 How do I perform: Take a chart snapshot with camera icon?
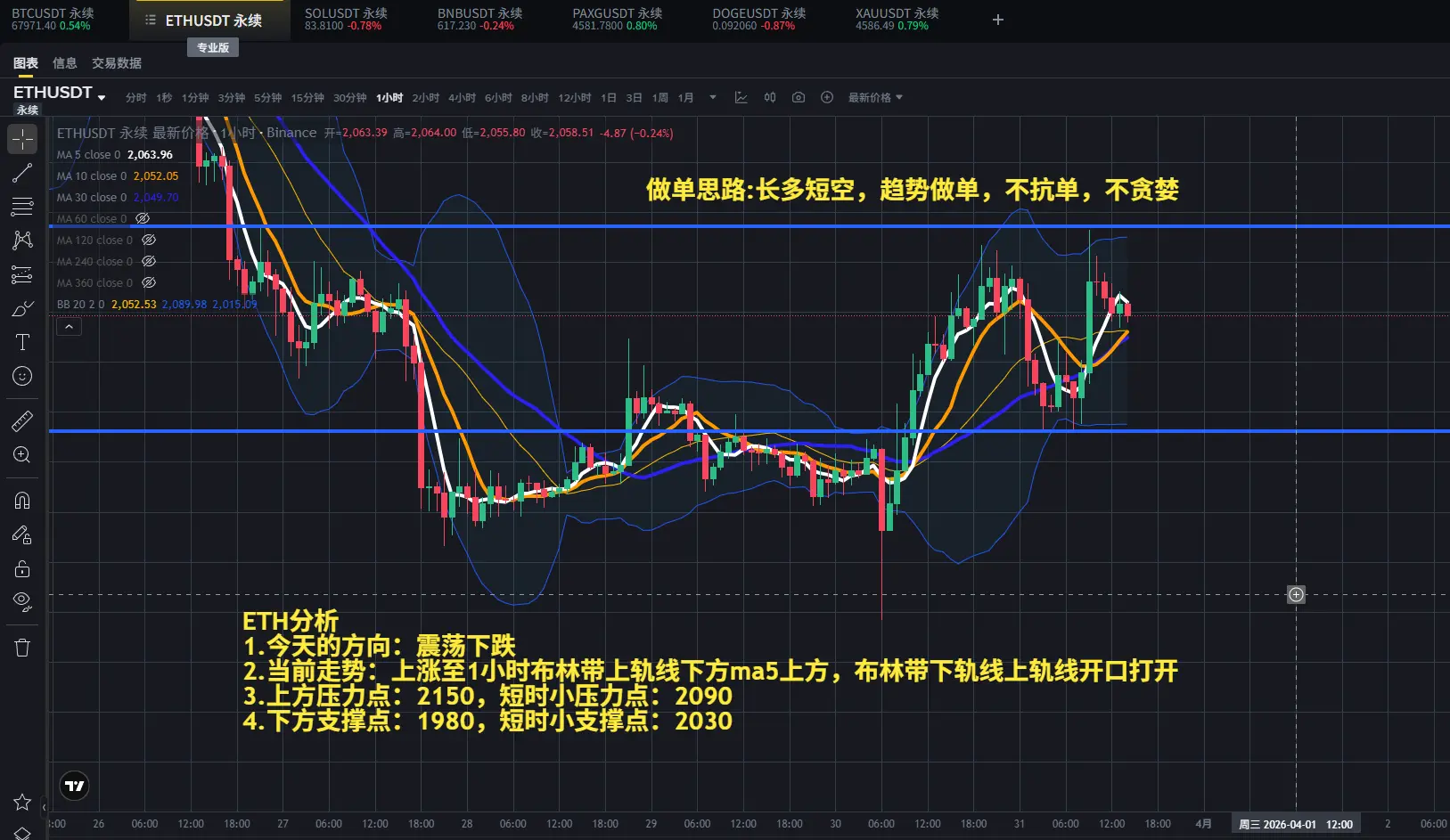click(799, 97)
